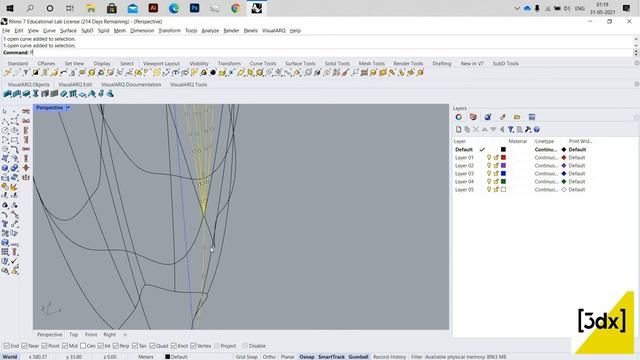The image size is (640, 360).
Task: Toggle the Near osnap checkbox
Action: (24, 346)
